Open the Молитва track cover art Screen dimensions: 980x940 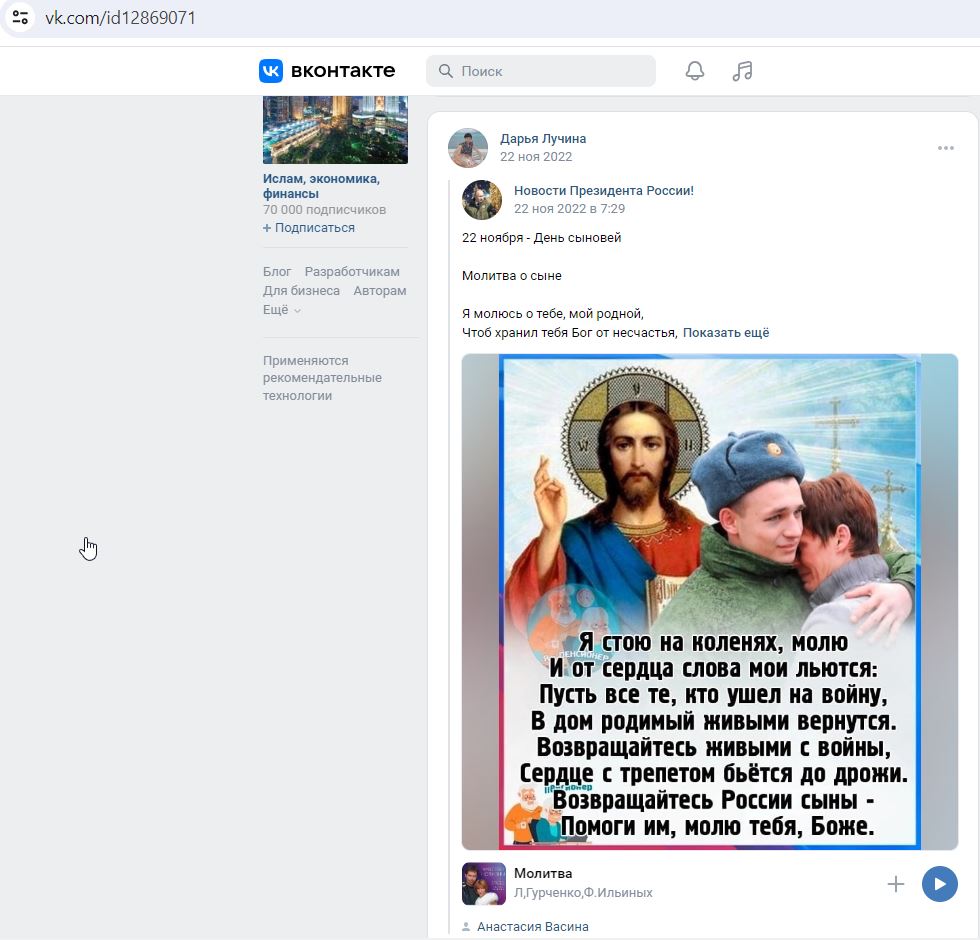[x=484, y=884]
